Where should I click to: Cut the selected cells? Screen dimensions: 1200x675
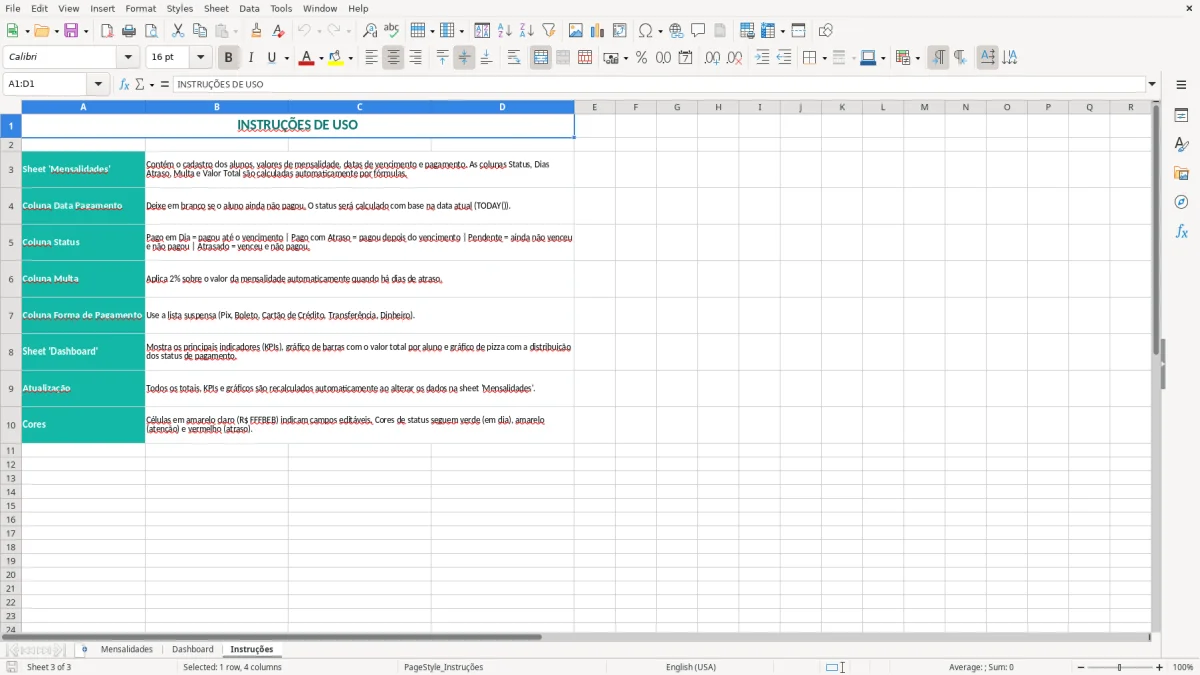point(178,31)
